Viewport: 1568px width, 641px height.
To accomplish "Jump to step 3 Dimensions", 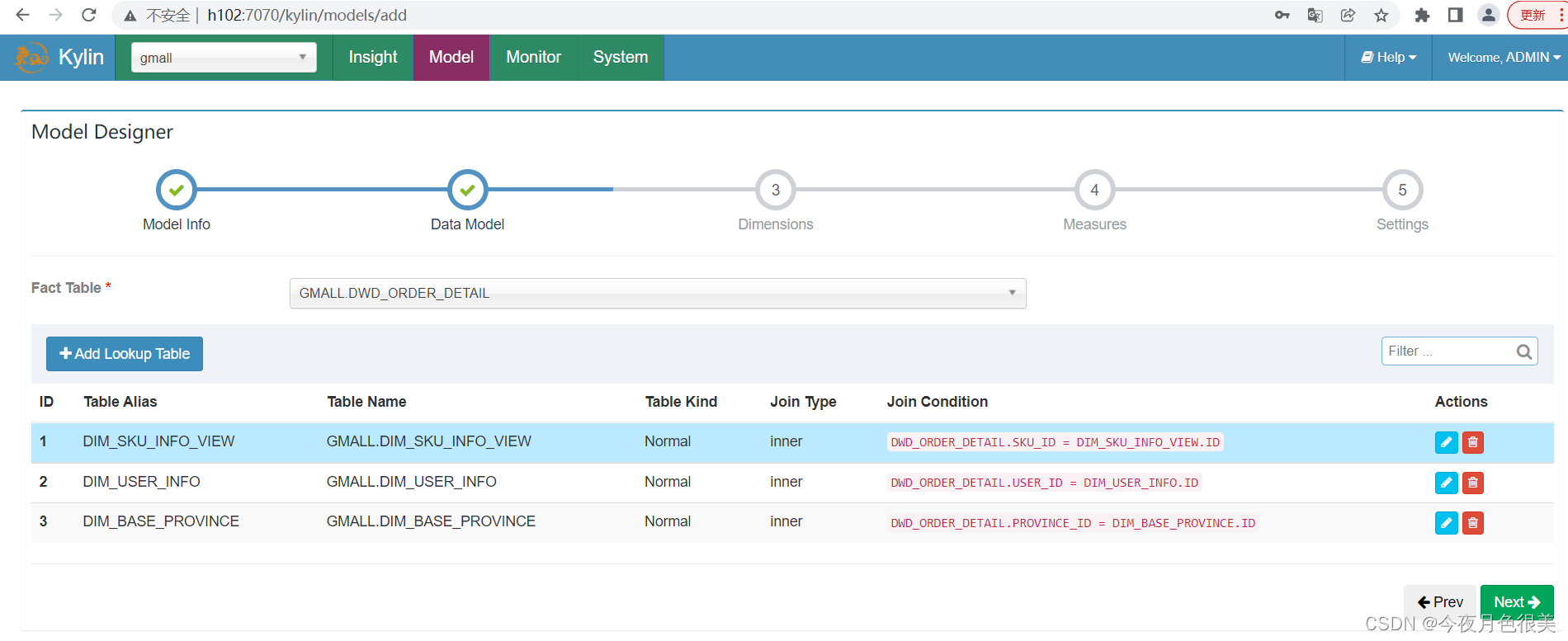I will pyautogui.click(x=776, y=190).
